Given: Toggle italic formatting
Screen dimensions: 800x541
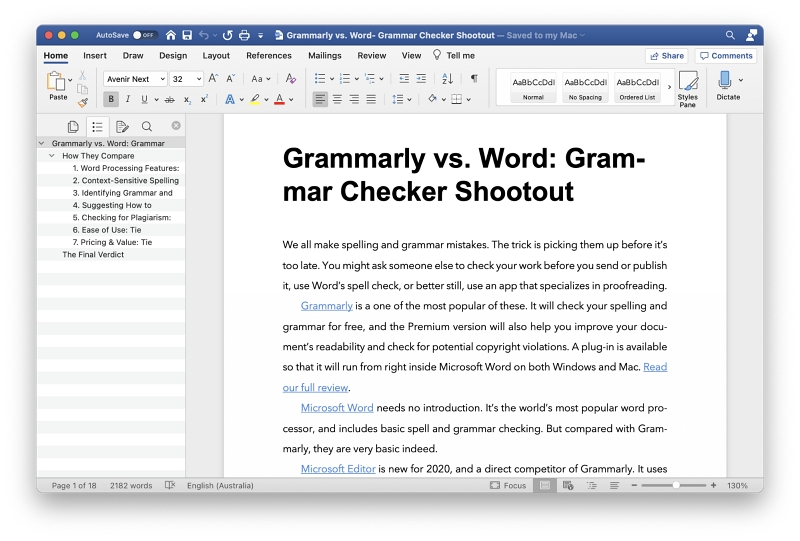Looking at the screenshot, I should [127, 99].
